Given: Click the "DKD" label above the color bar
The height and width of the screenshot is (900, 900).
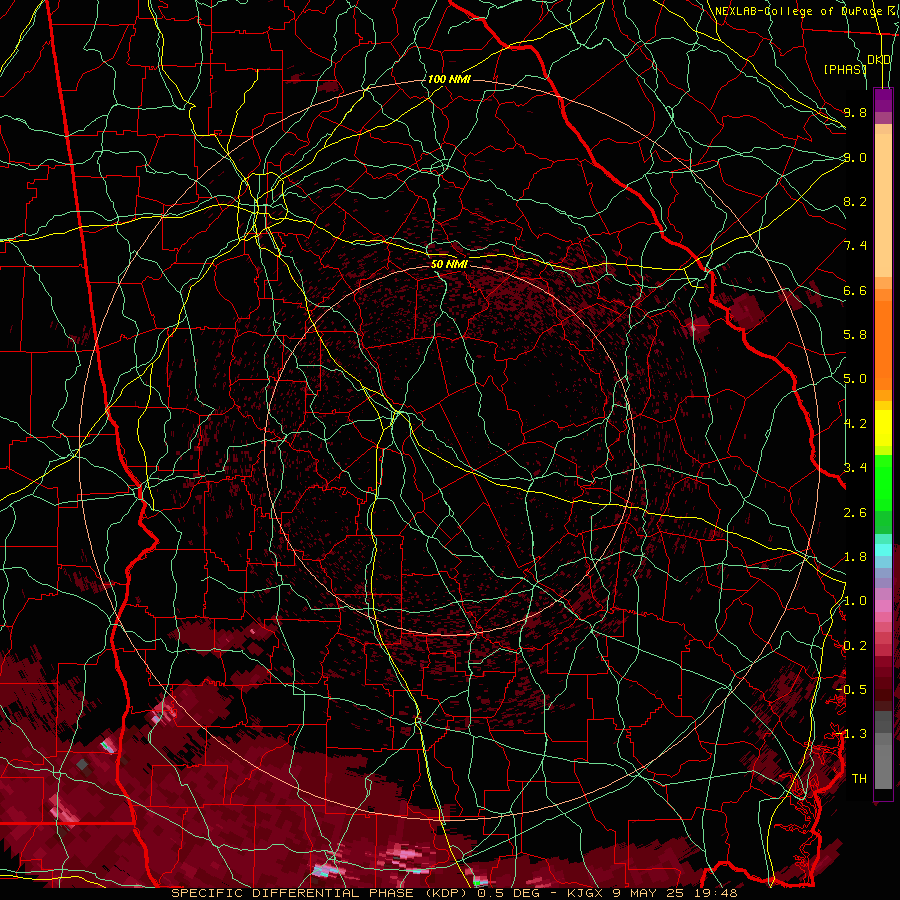Looking at the screenshot, I should (x=879, y=60).
